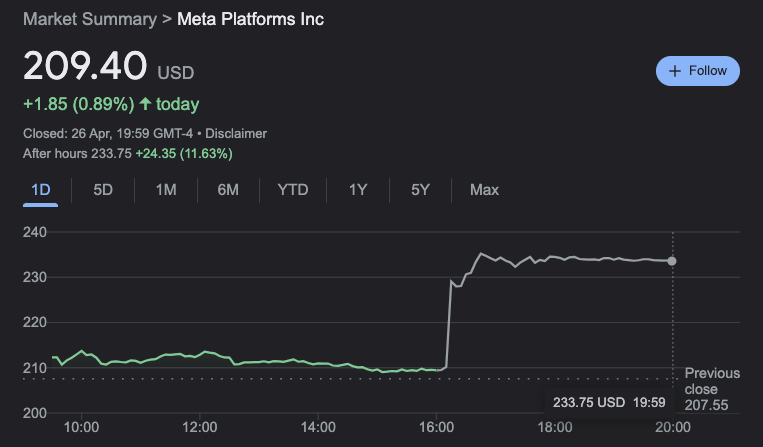Switch to 1Y chart view
This screenshot has width=763, height=447.
(x=358, y=190)
